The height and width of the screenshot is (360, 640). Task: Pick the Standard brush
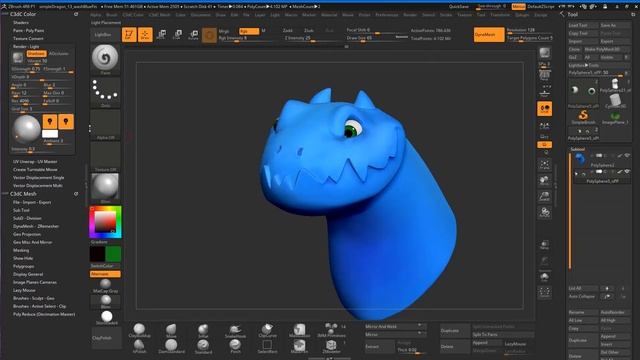203,346
